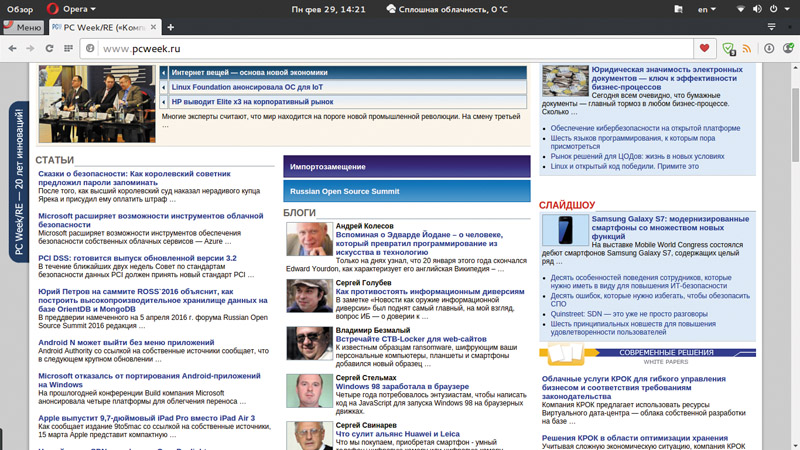
Task: Open the clock calendar Пн фев 29
Action: tap(328, 9)
